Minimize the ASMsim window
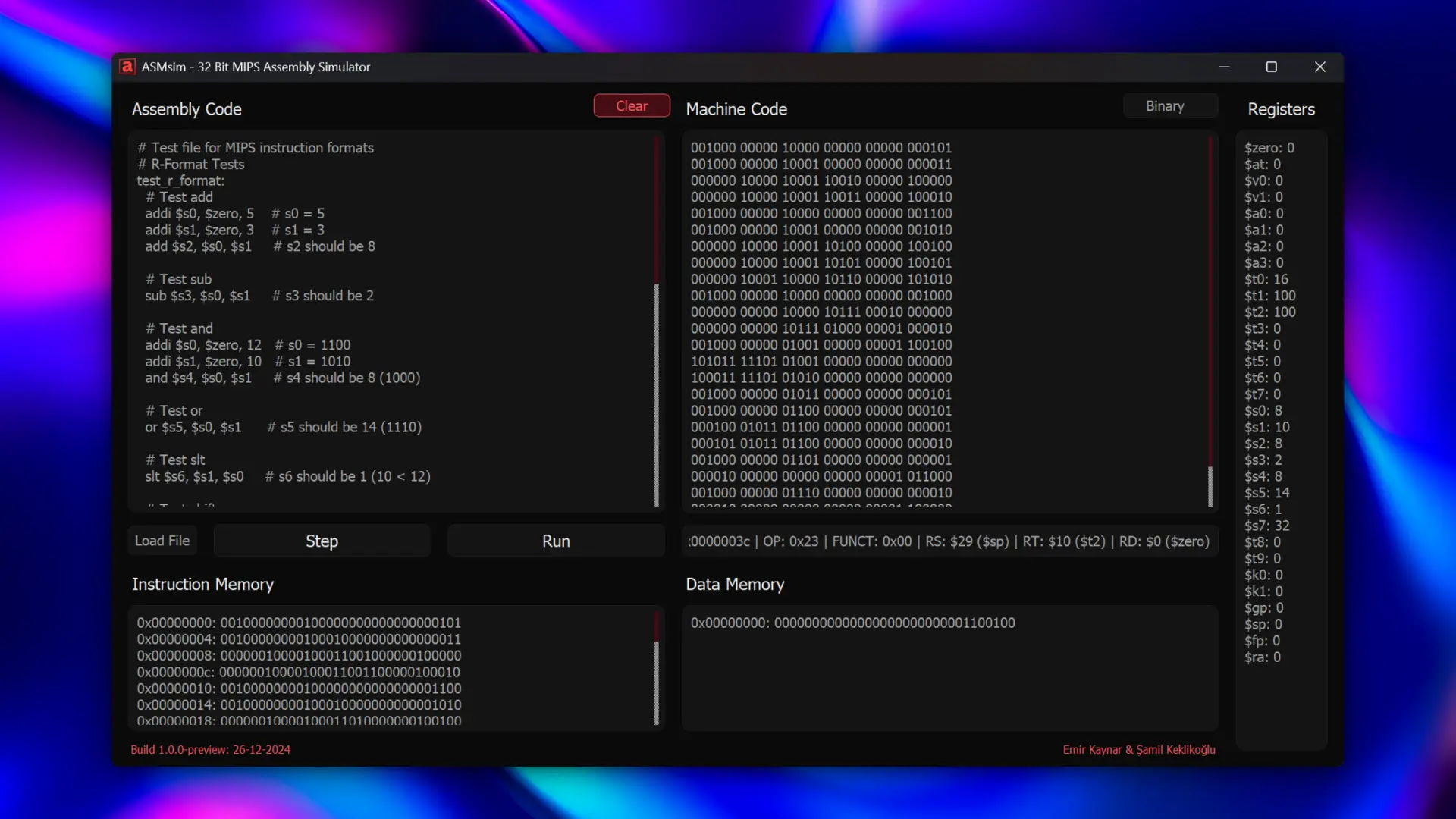The height and width of the screenshot is (819, 1456). click(x=1224, y=67)
